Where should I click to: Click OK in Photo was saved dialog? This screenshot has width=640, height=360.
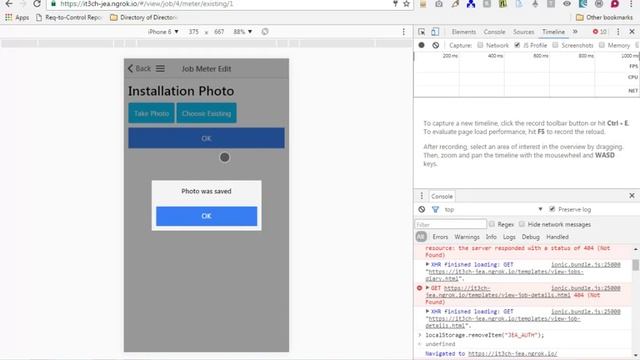click(x=207, y=216)
